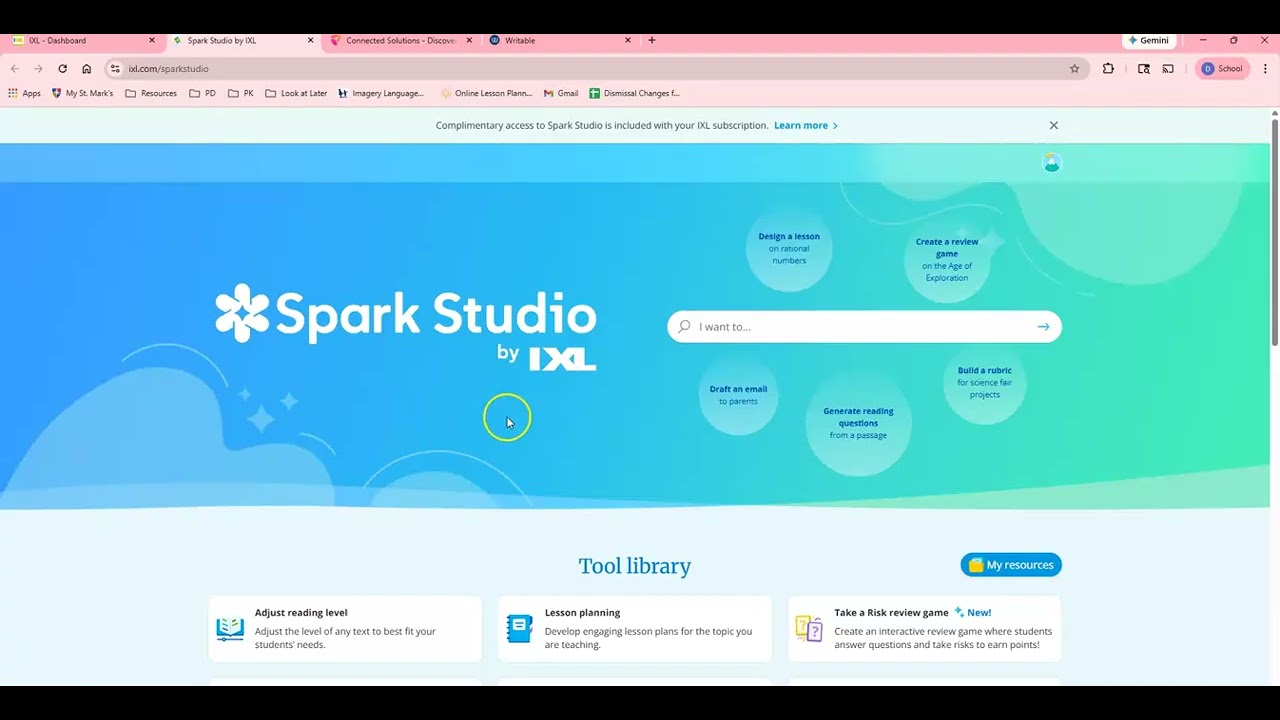The height and width of the screenshot is (720, 1280).
Task: Close the Spark Studio by IXL tab
Action: pos(311,41)
